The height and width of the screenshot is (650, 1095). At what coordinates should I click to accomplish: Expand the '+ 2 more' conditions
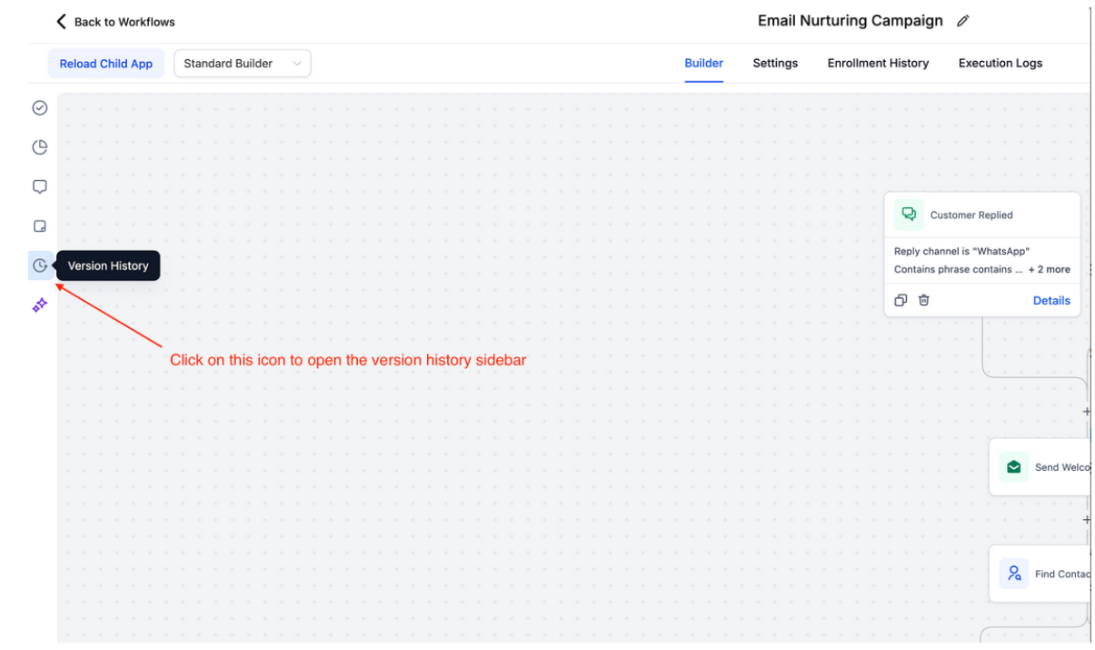point(1049,270)
